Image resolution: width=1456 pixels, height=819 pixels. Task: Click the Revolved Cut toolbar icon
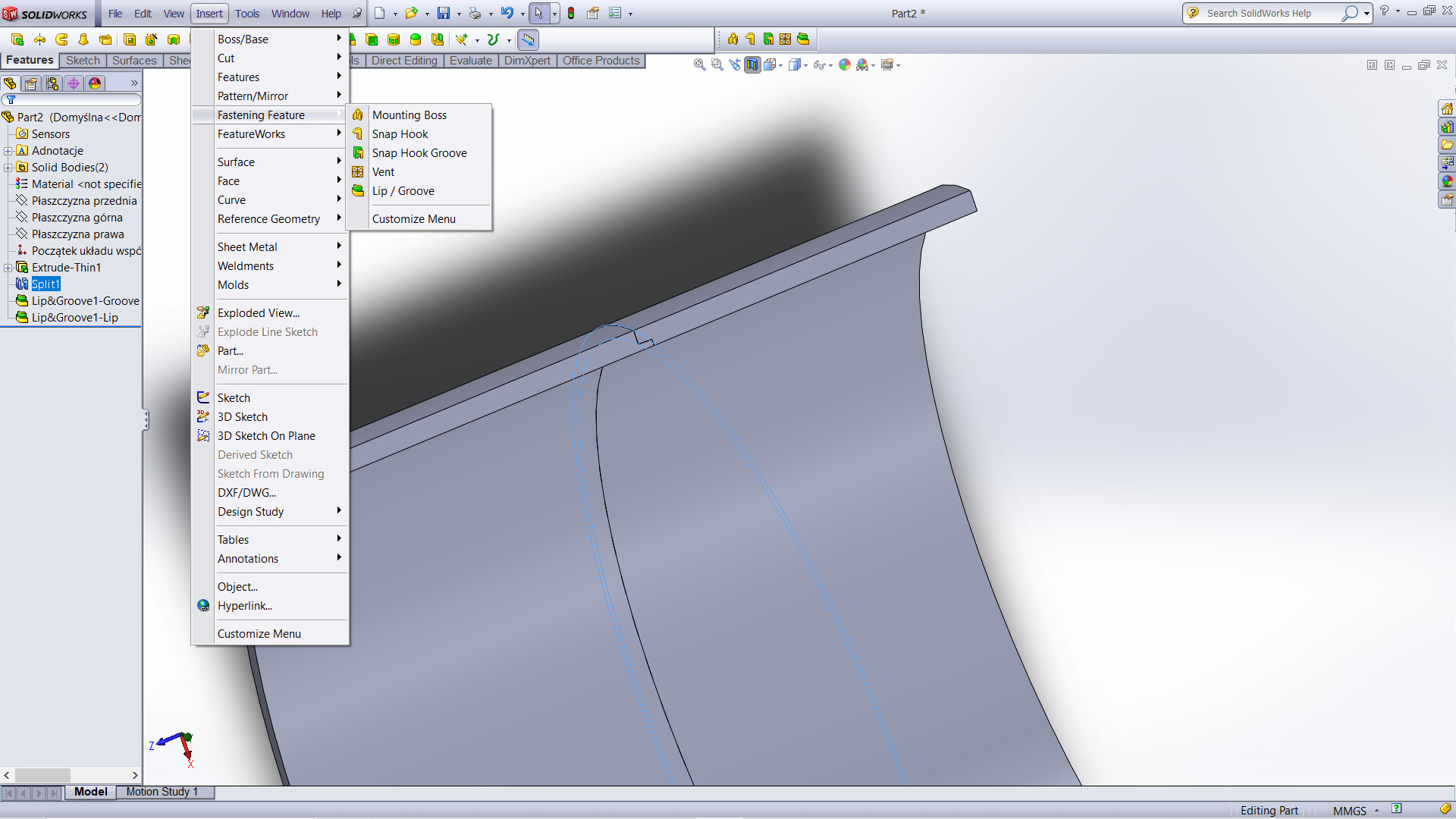point(174,39)
